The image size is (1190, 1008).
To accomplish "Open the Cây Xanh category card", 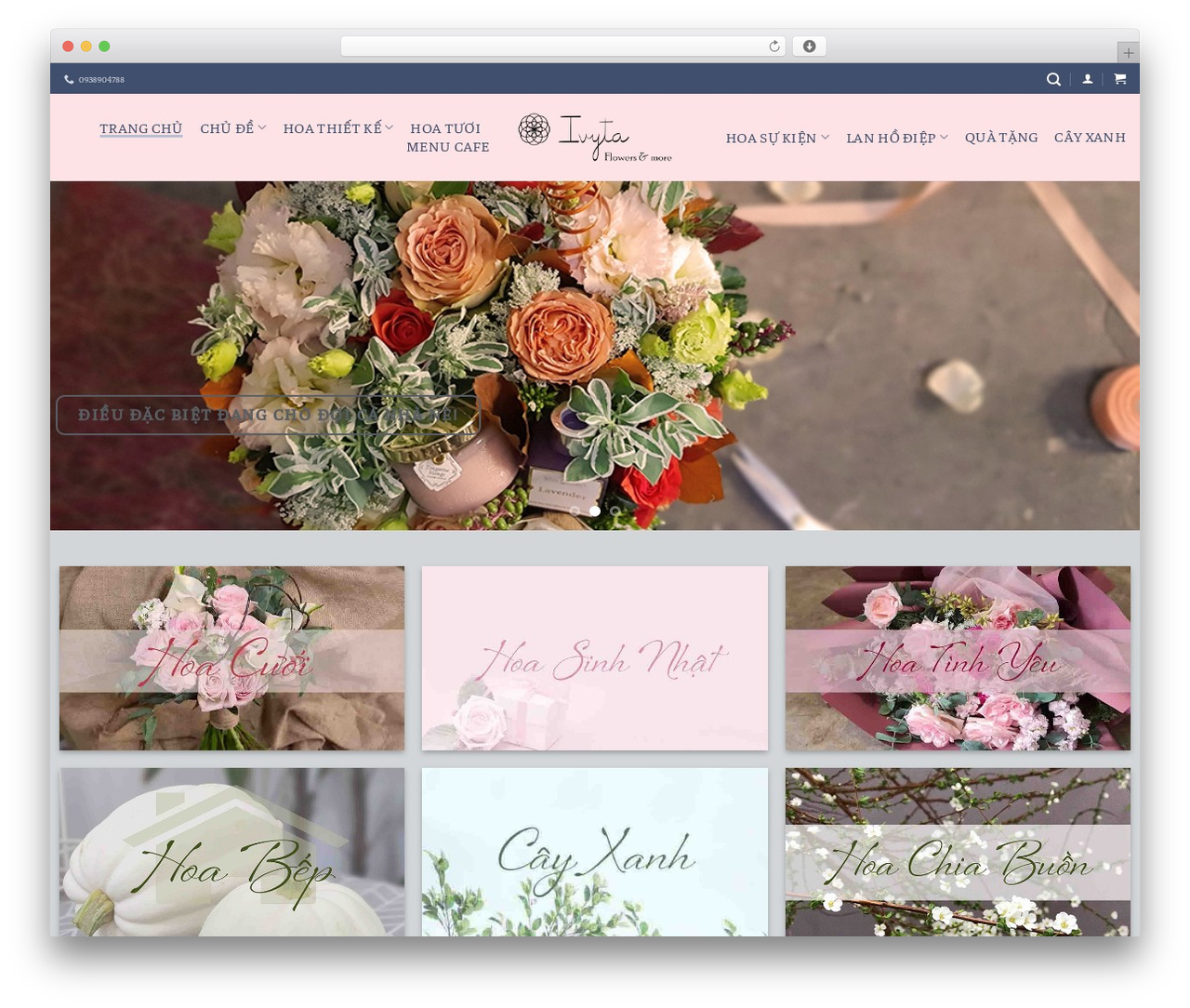I will 595,852.
